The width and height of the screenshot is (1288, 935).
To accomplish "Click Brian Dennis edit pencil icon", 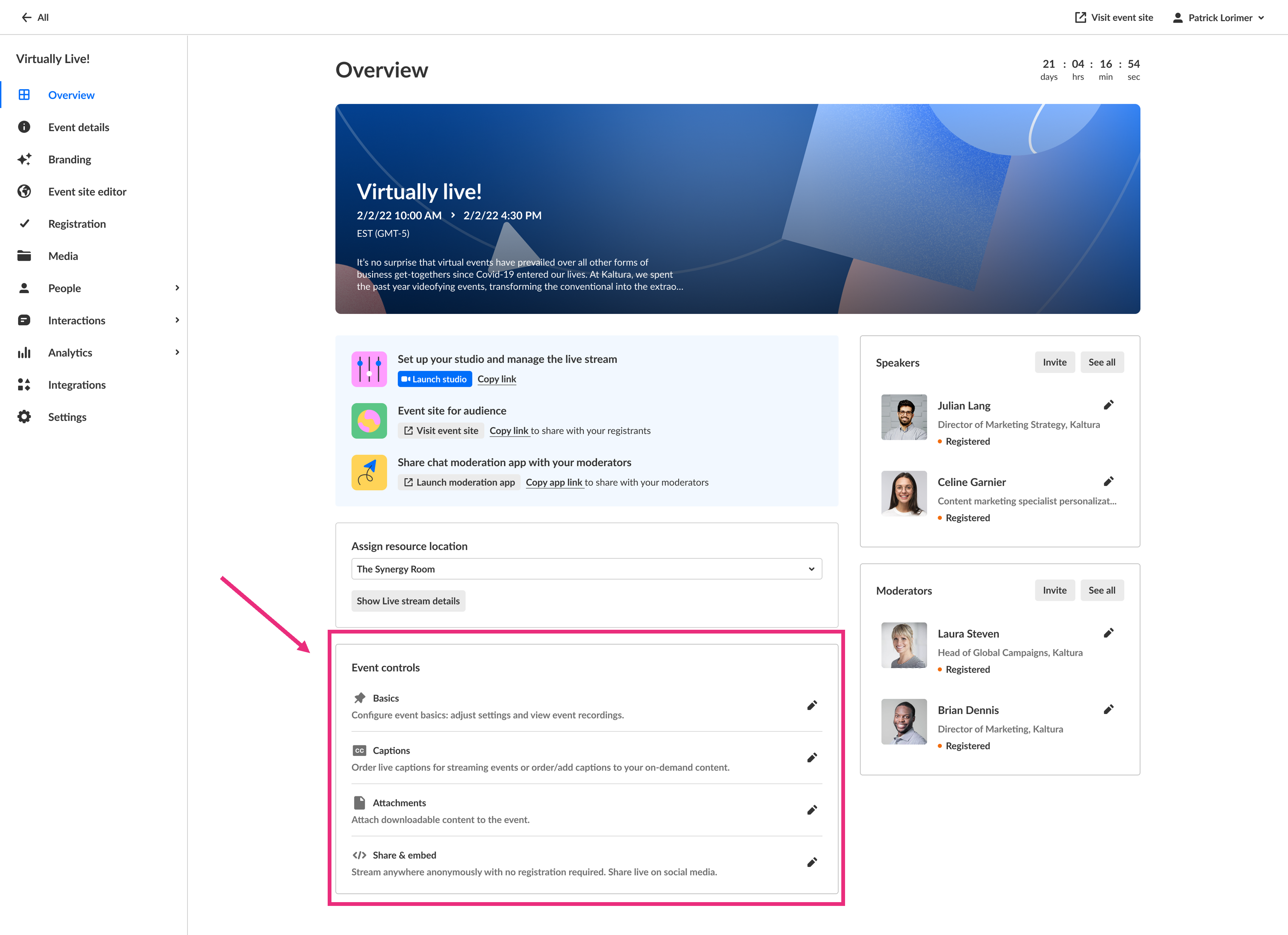I will click(x=1108, y=709).
